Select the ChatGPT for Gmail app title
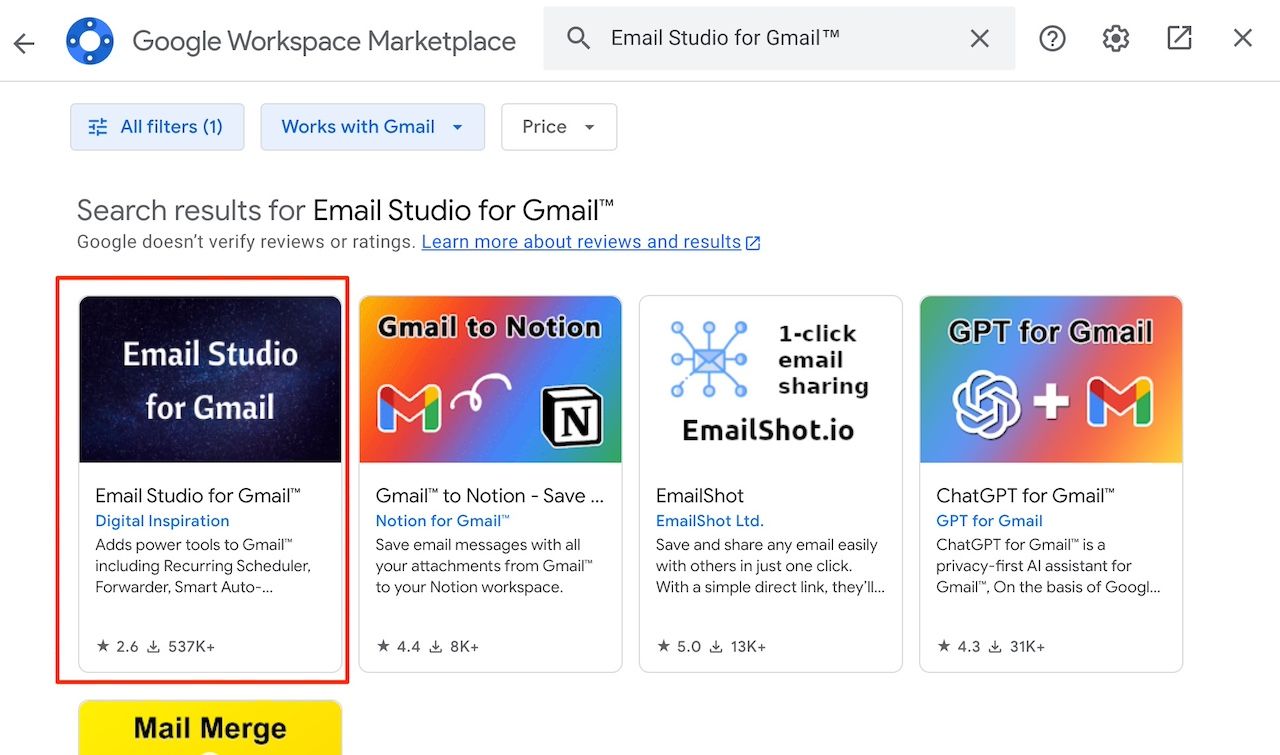This screenshot has width=1280, height=755. (1025, 496)
